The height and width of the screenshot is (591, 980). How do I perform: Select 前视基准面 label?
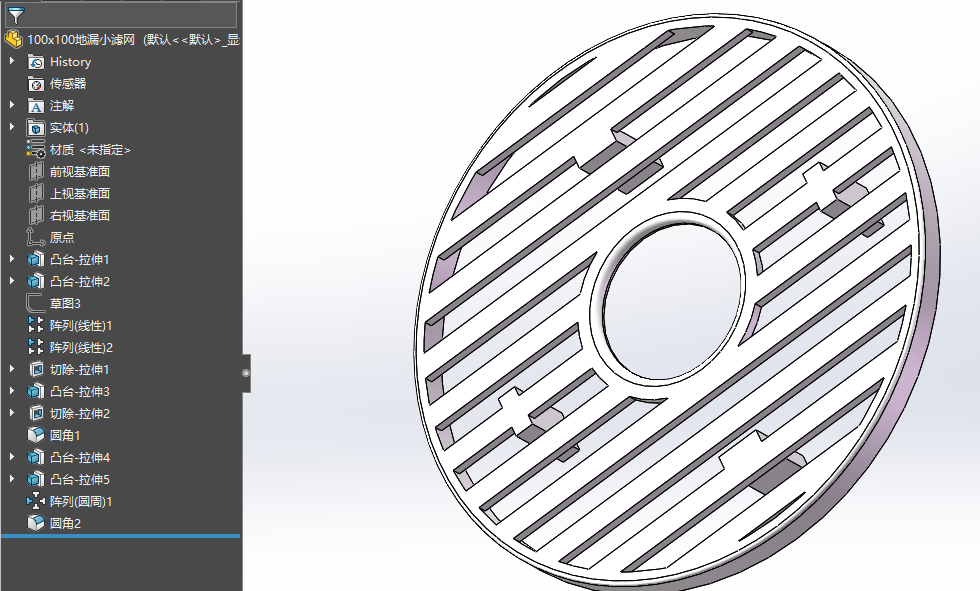80,171
